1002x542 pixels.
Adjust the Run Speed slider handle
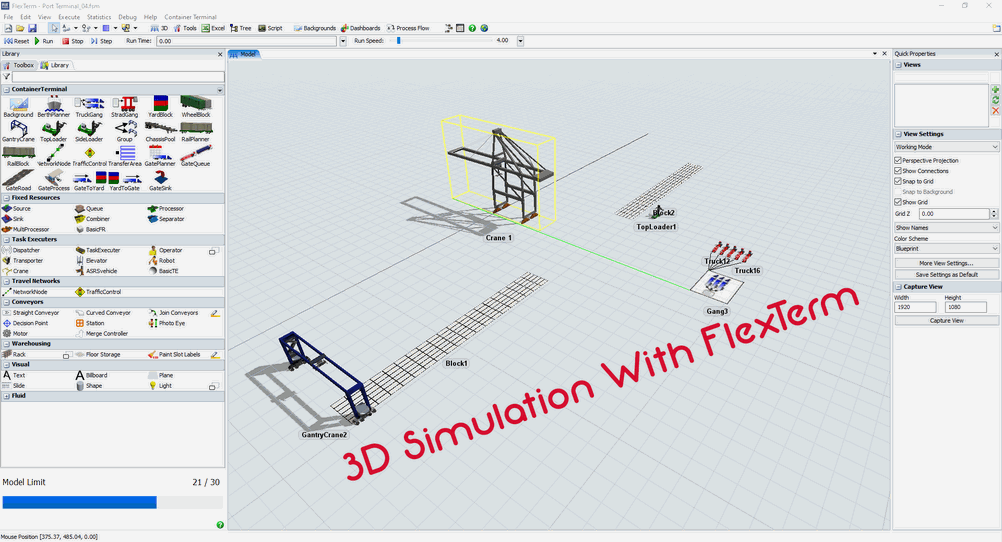(x=399, y=41)
